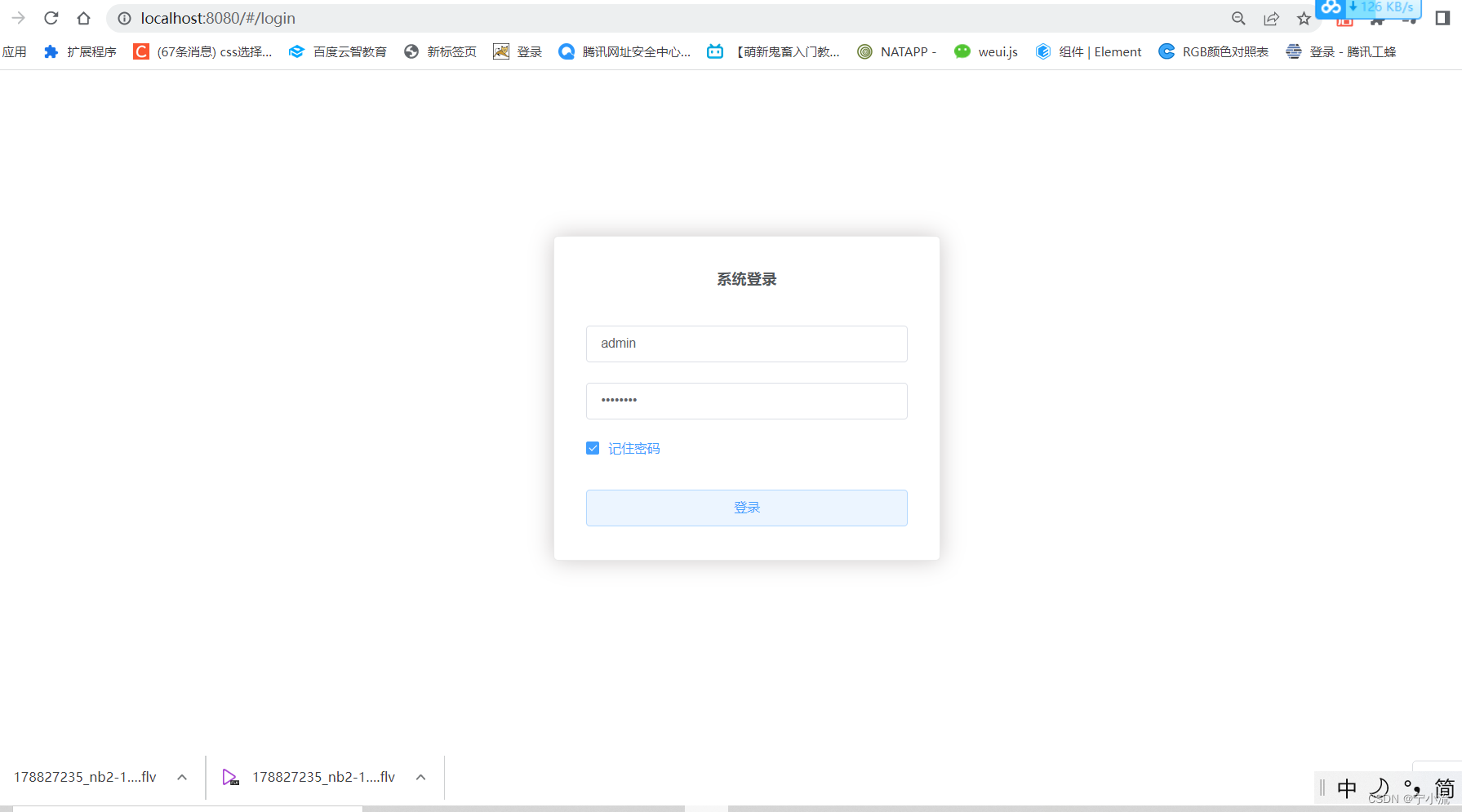This screenshot has width=1462, height=812.
Task: Open RGB颜色对照表 bookmark
Action: pos(1214,51)
